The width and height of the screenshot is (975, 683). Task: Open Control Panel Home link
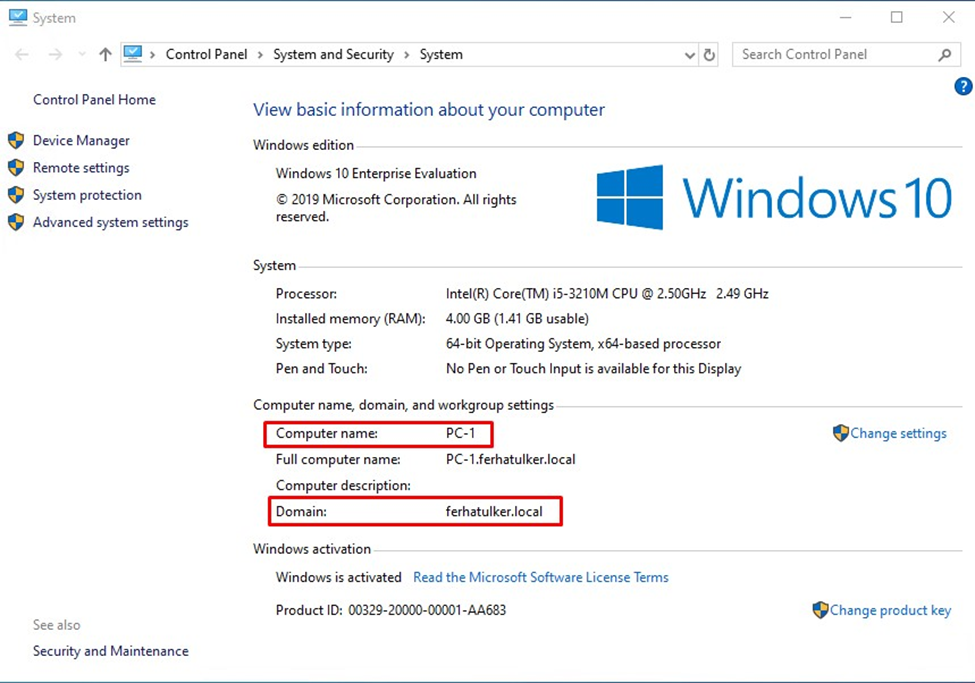(94, 100)
